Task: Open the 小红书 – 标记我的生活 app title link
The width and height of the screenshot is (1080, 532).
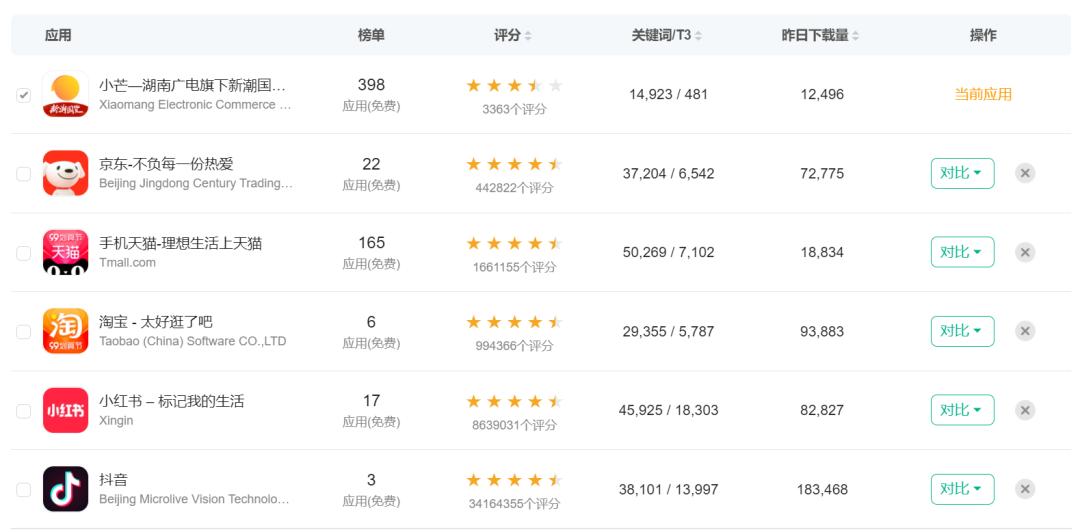Action: tap(172, 401)
